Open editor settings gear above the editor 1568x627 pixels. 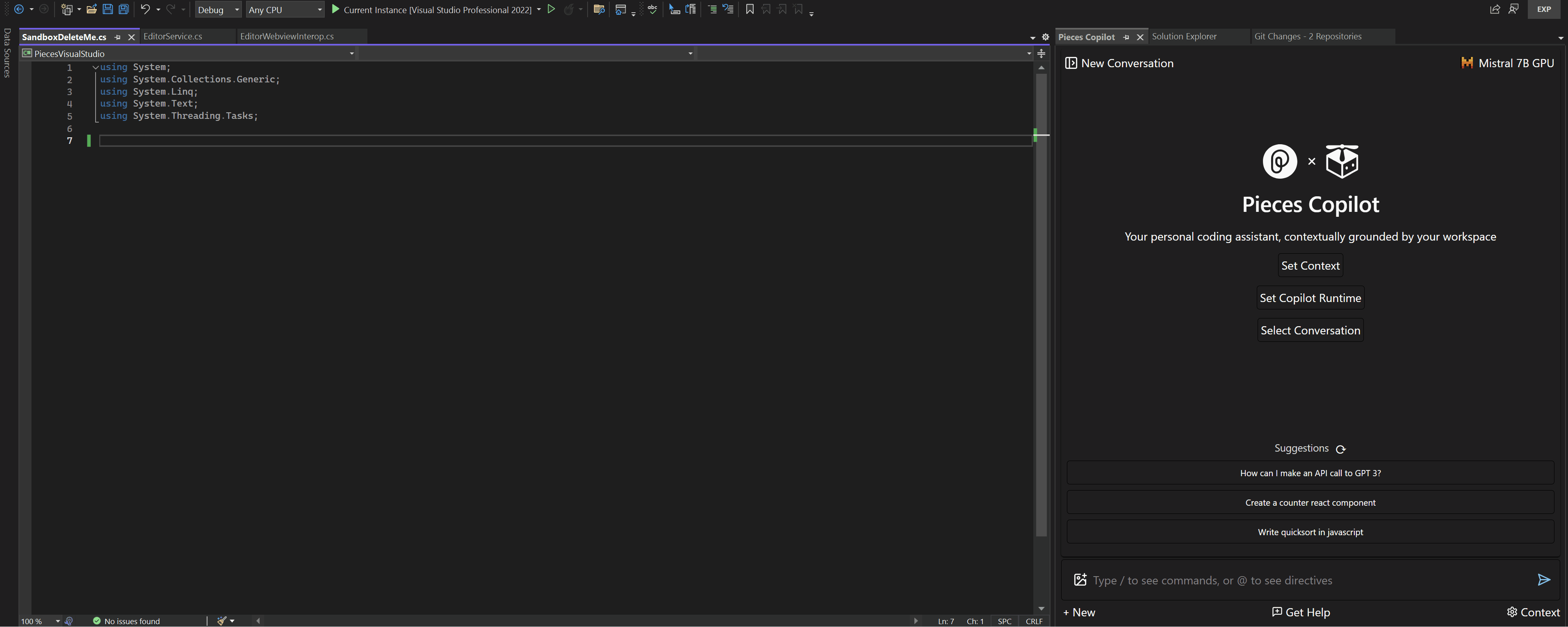pos(1046,37)
